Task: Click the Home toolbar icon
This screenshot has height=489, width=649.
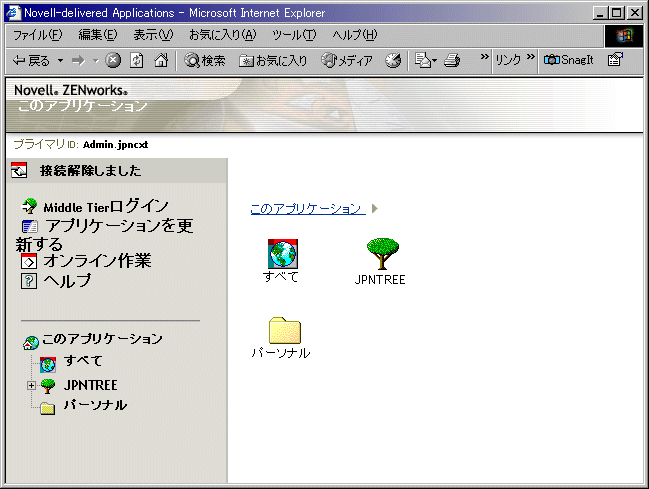Action: pyautogui.click(x=160, y=60)
